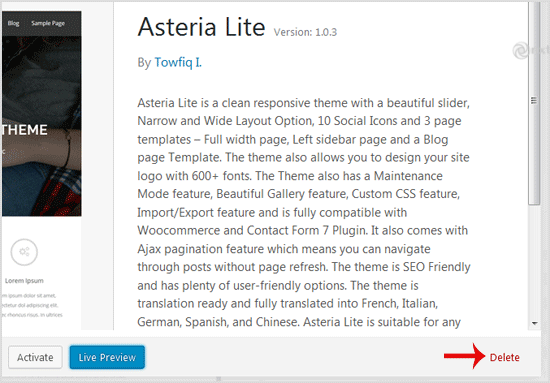The height and width of the screenshot is (383, 550).
Task: Open Live Preview of Asteria Lite
Action: 107,357
